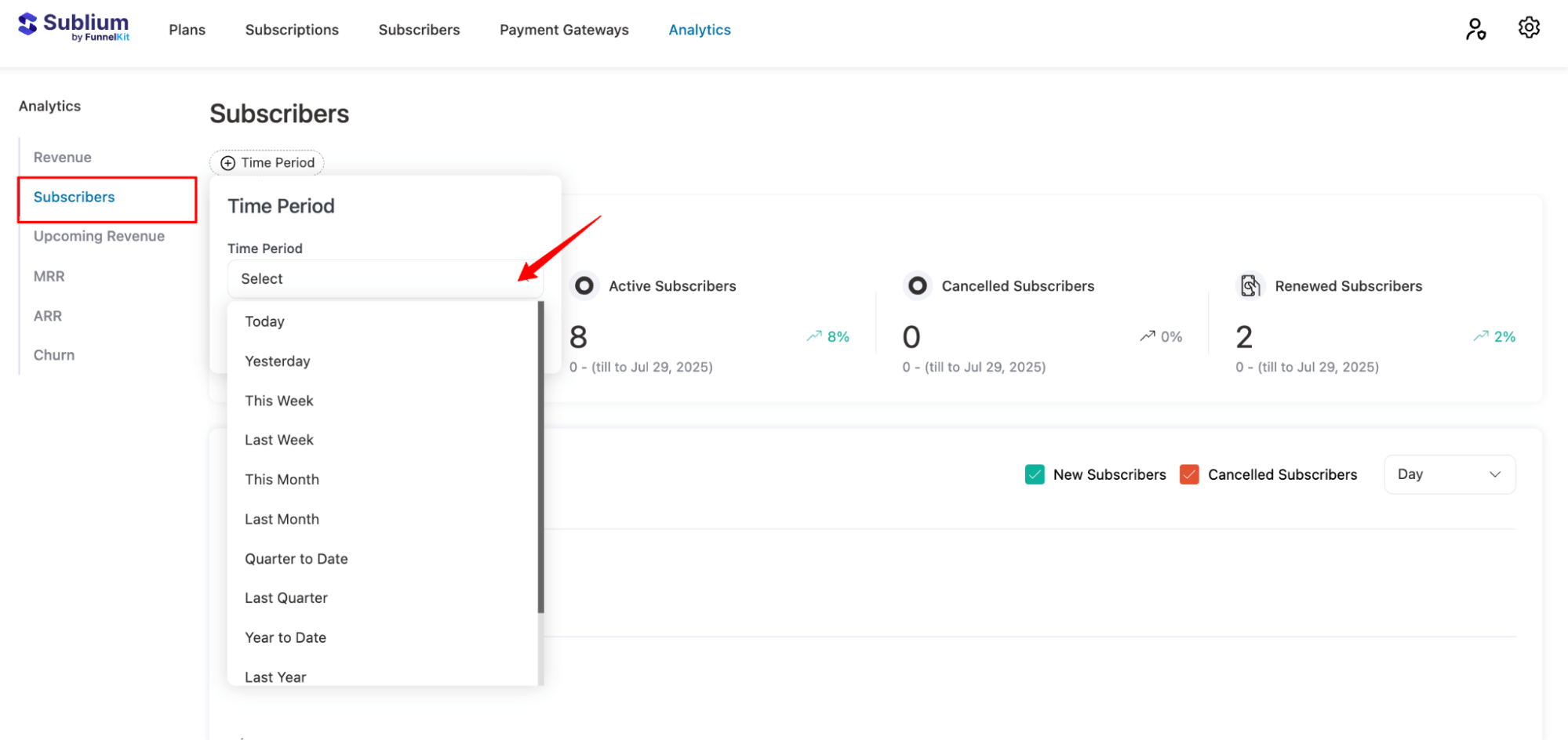Click the Day dropdown chevron icon
This screenshot has width=1568, height=740.
(x=1493, y=474)
